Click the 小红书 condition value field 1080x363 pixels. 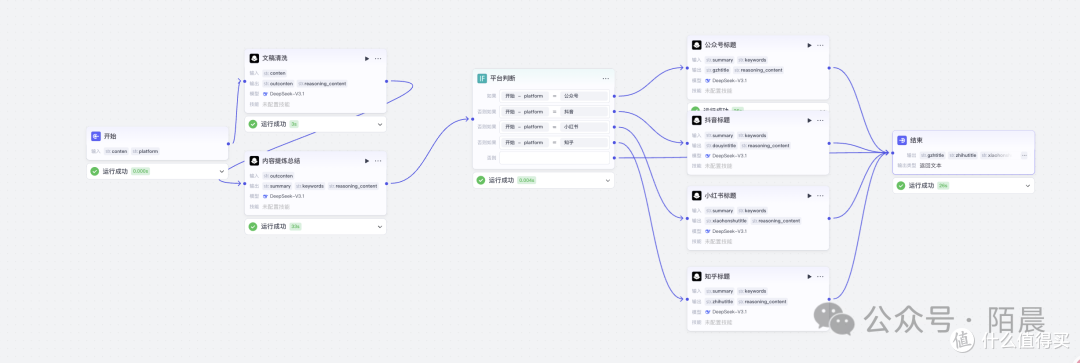pyautogui.click(x=585, y=127)
